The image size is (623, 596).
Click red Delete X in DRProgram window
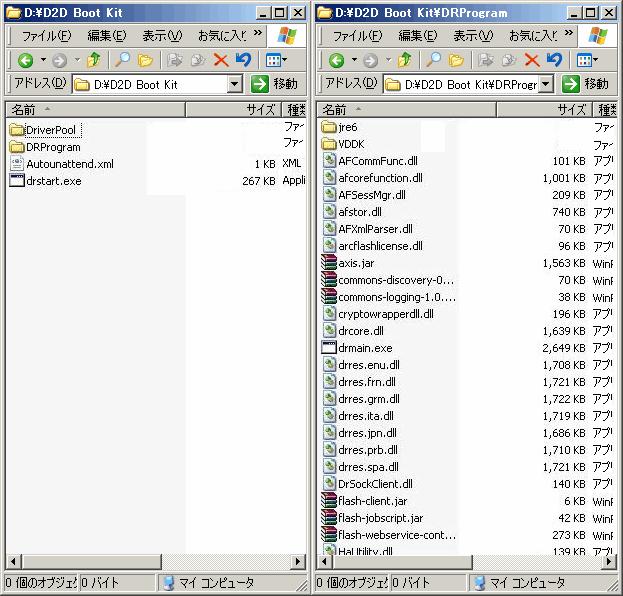(532, 60)
